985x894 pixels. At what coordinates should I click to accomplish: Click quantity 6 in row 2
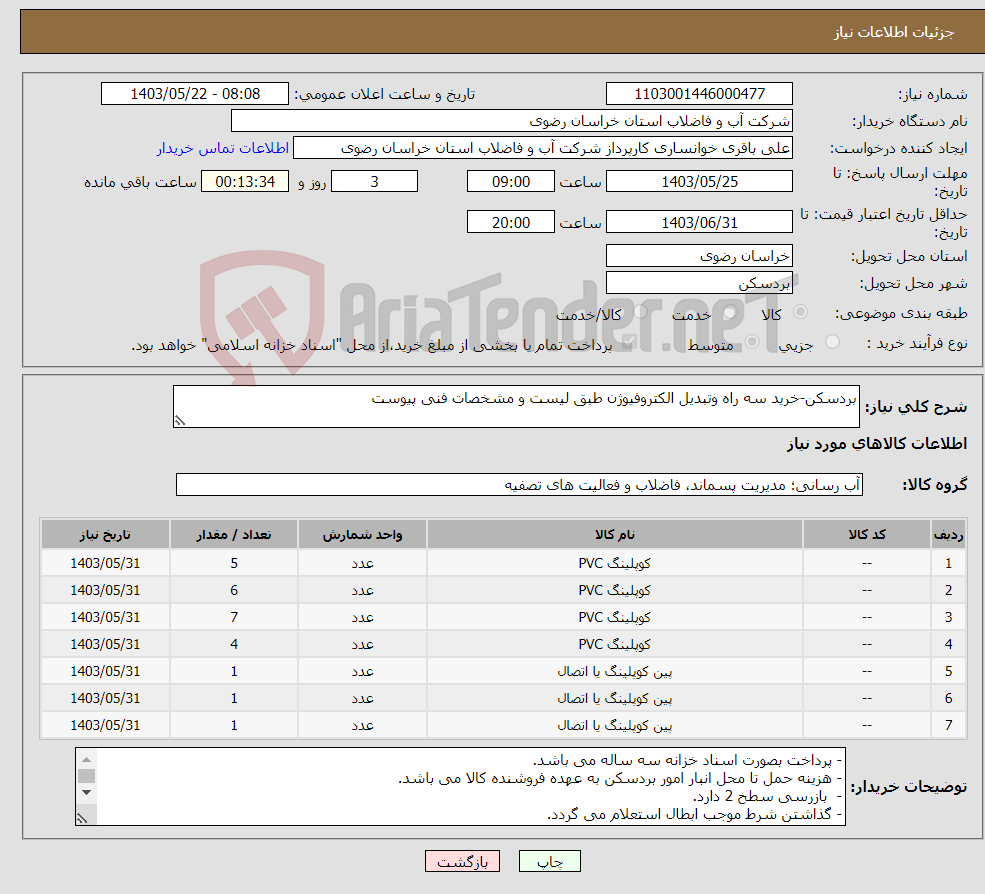pyautogui.click(x=234, y=590)
